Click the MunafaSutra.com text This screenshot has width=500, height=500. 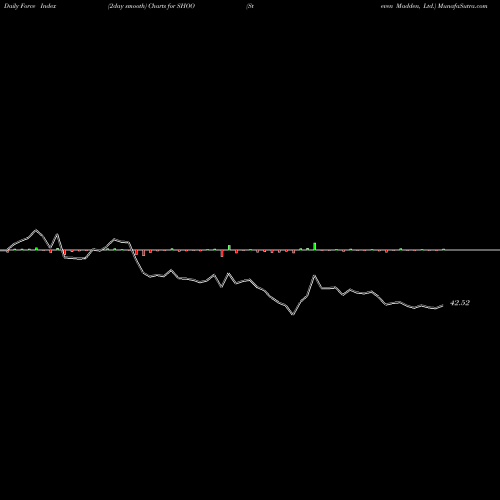click(463, 6)
